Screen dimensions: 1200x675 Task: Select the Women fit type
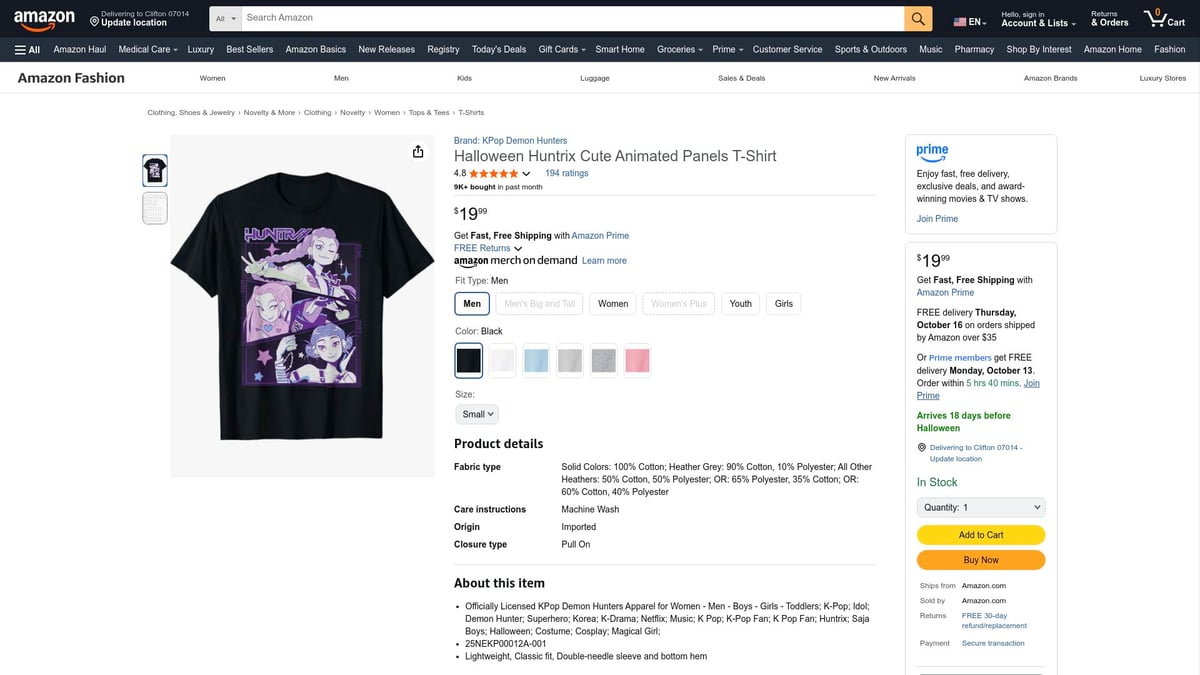612,303
